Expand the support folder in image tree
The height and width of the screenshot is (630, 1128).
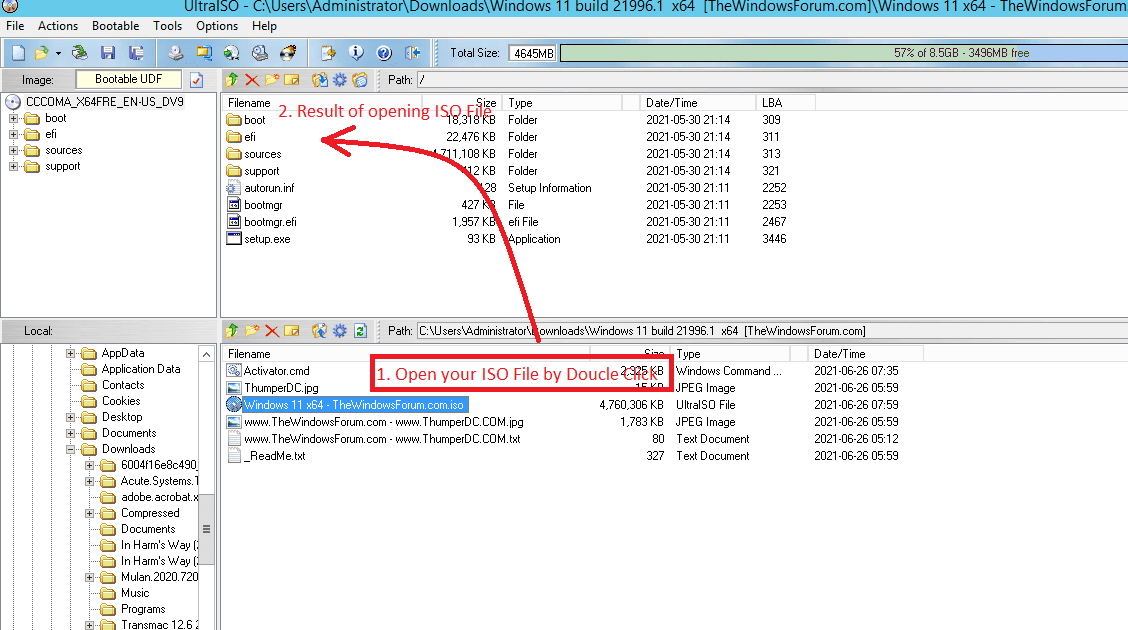point(13,166)
